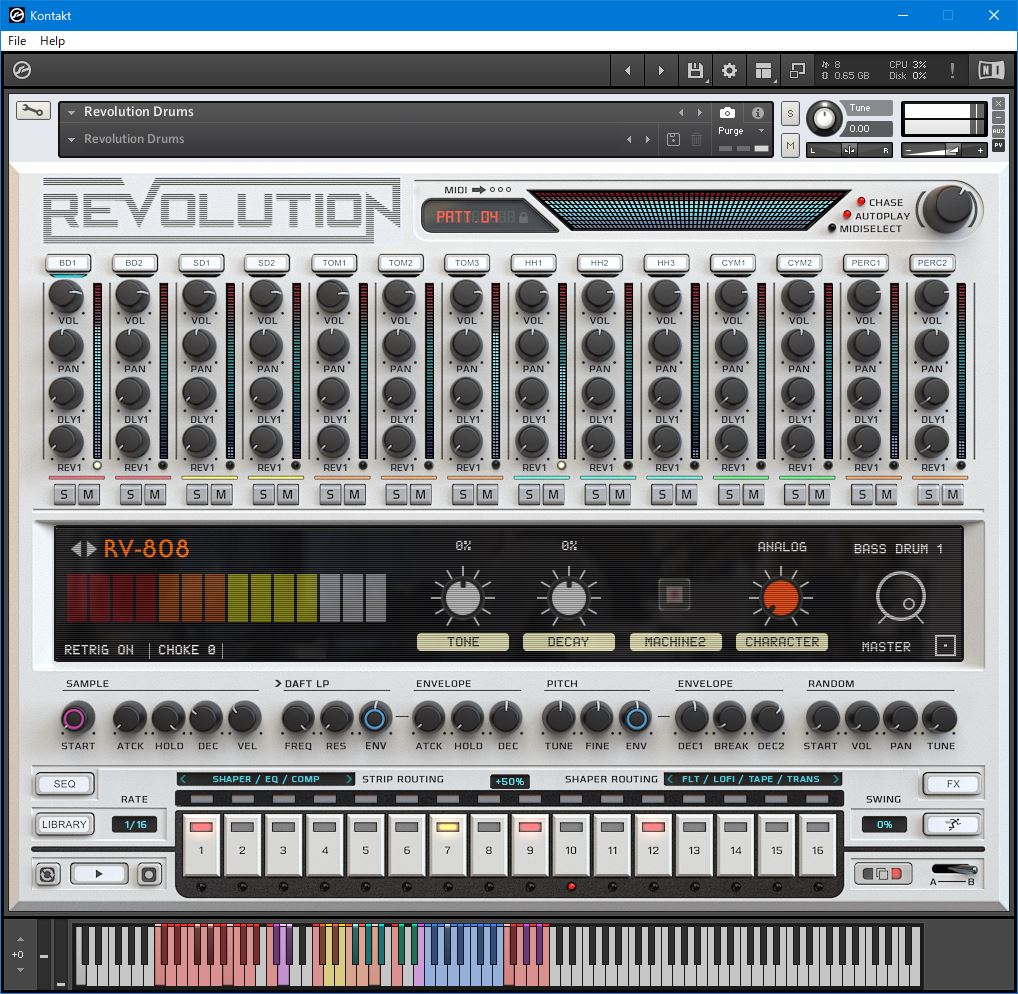Click the instrument volume slider in header
The width and height of the screenshot is (1018, 994).
pos(946,151)
